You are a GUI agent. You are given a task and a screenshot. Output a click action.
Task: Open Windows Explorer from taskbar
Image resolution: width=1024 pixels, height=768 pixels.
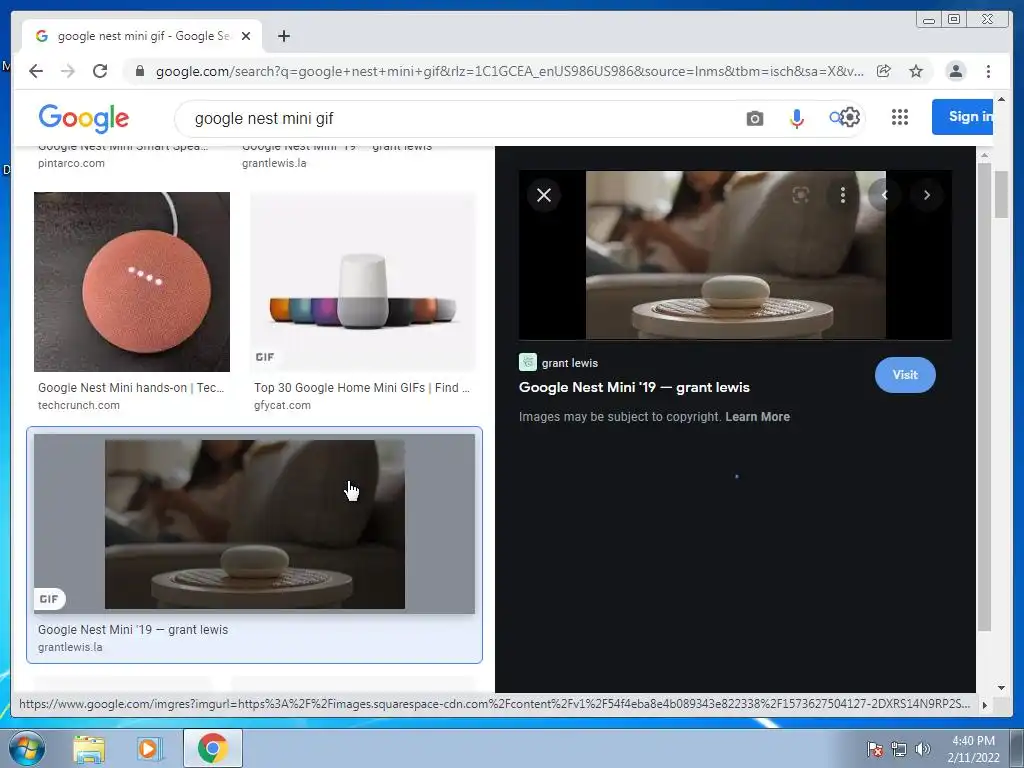click(x=89, y=748)
